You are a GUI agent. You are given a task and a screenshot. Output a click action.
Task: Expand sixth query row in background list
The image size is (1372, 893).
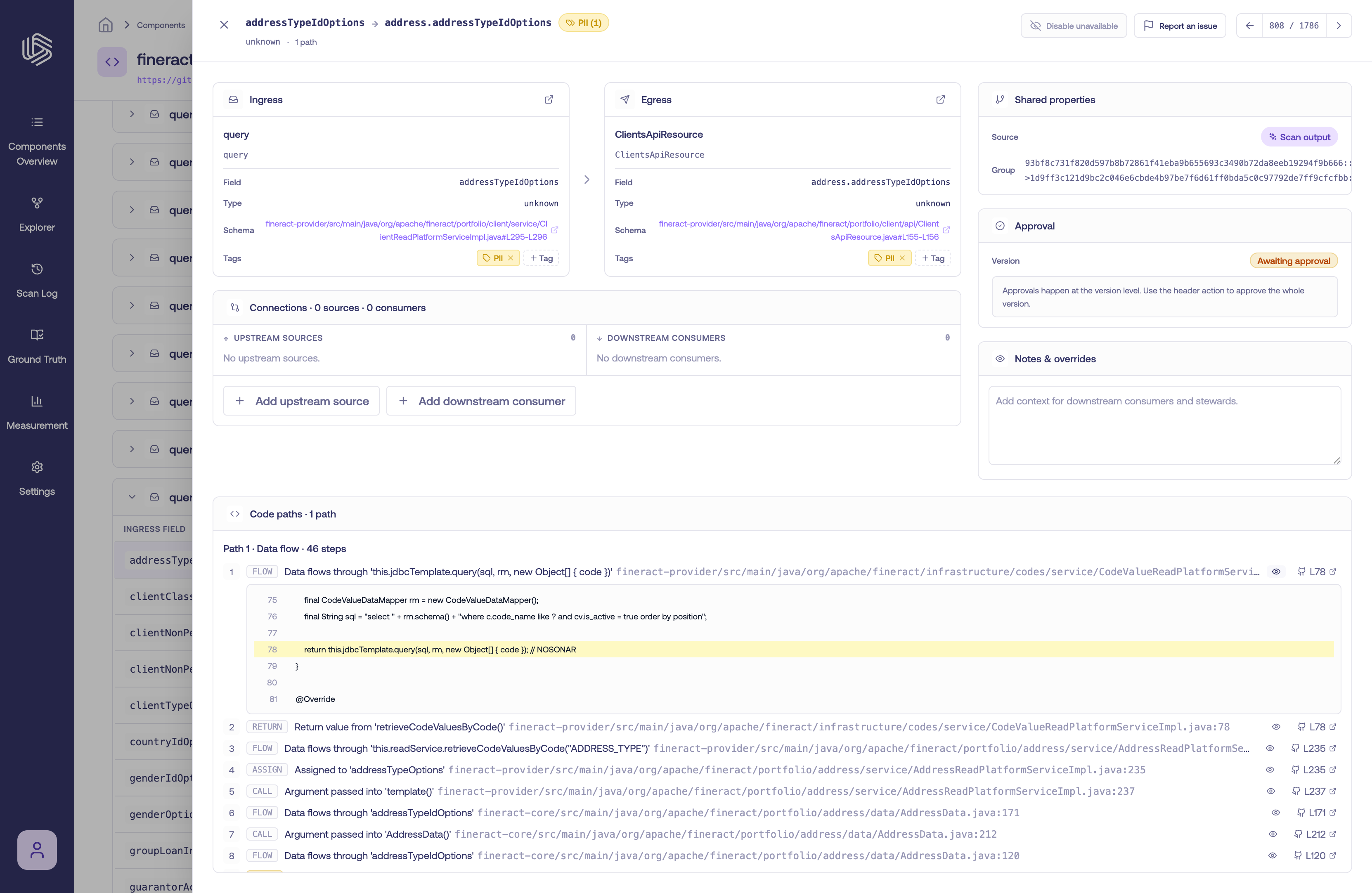(132, 353)
